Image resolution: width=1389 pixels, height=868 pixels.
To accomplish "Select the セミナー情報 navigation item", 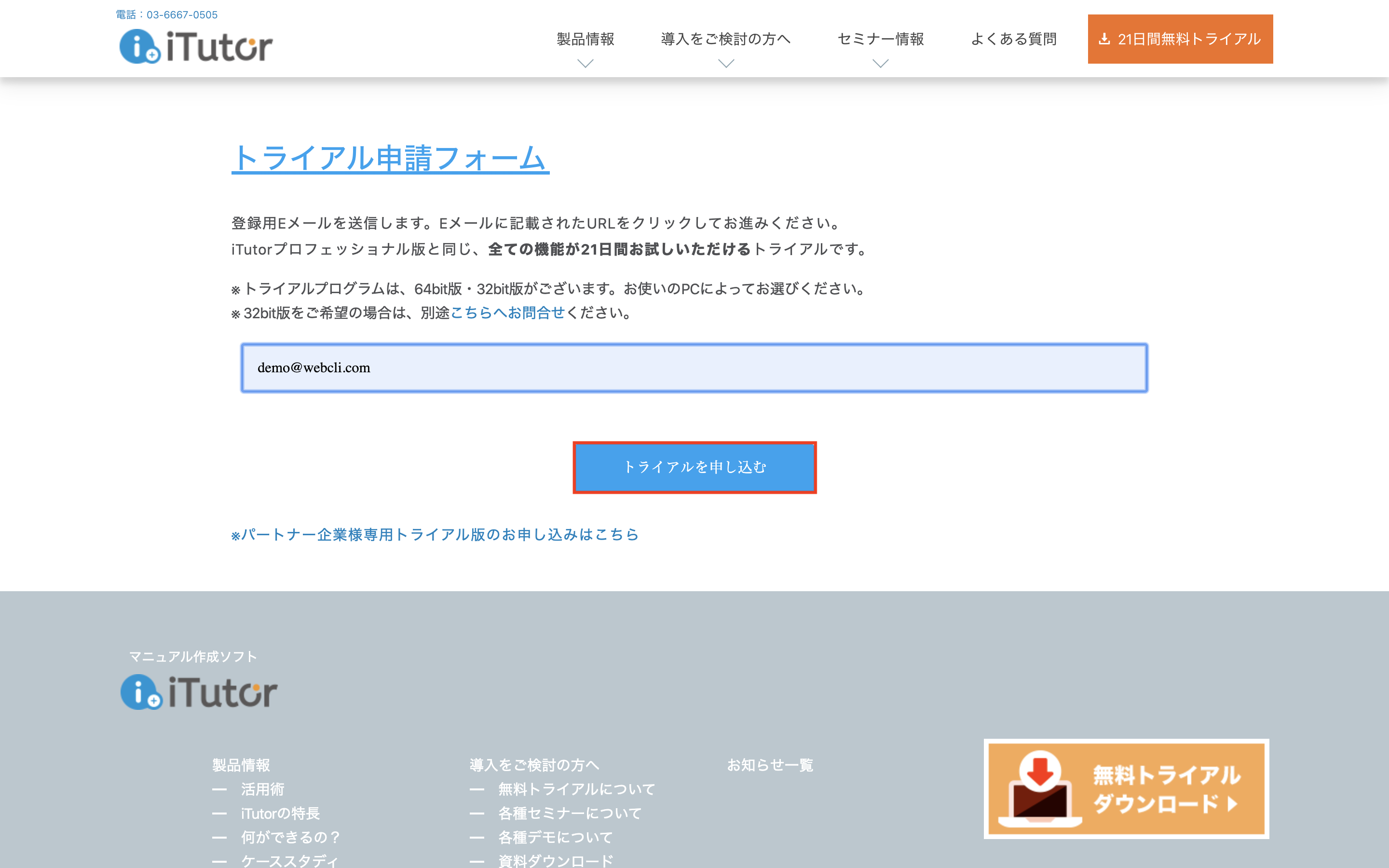I will pyautogui.click(x=881, y=39).
